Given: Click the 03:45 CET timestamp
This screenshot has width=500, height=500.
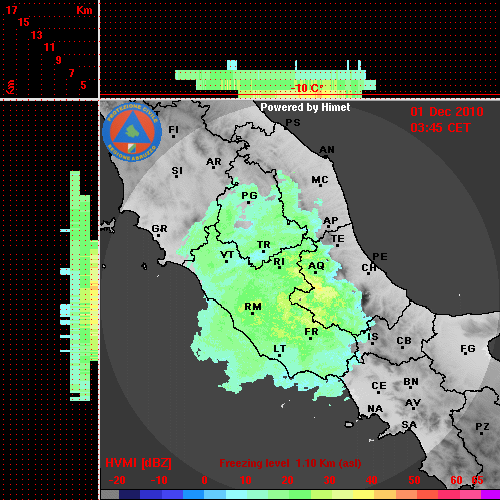Looking at the screenshot, I should coord(440,128).
